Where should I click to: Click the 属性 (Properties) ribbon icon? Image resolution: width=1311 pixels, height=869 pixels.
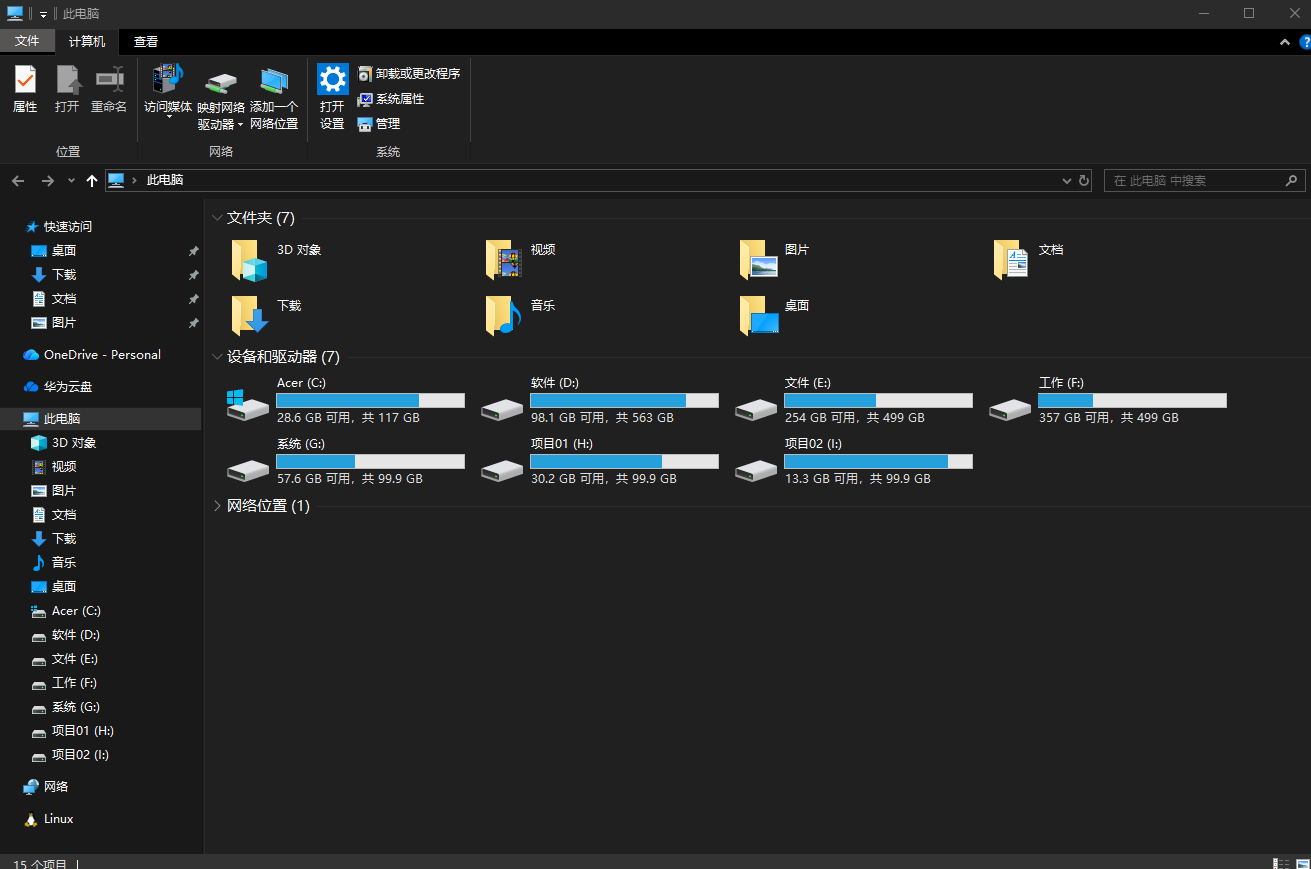[25, 80]
